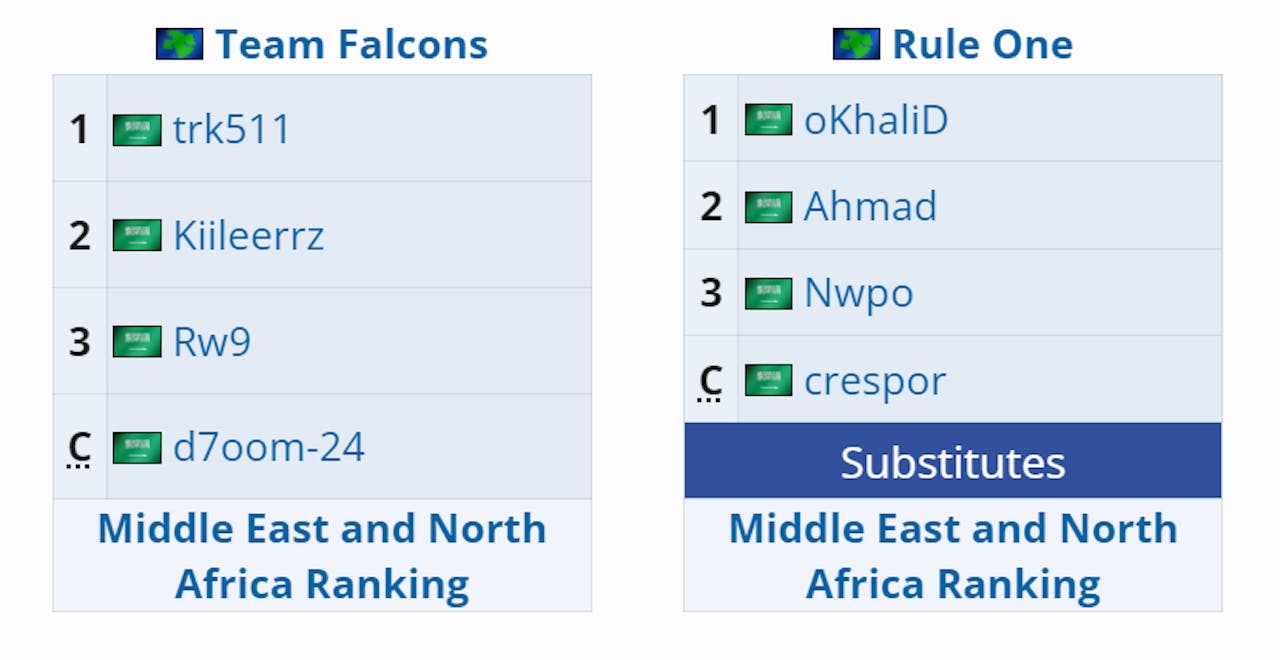This screenshot has width=1280, height=660.
Task: Click the flag icon beside Rw9
Action: 137,342
